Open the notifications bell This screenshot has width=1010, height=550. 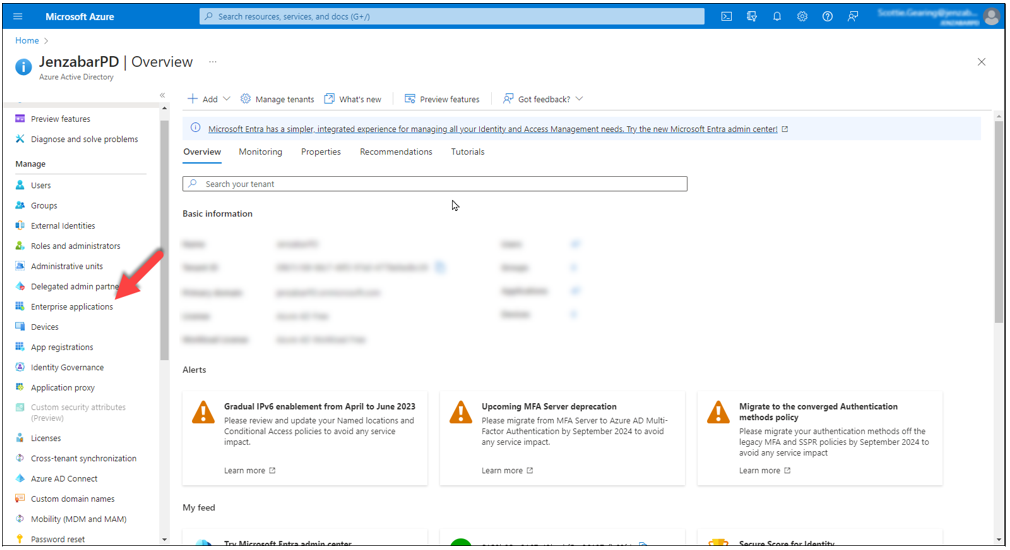pyautogui.click(x=777, y=17)
